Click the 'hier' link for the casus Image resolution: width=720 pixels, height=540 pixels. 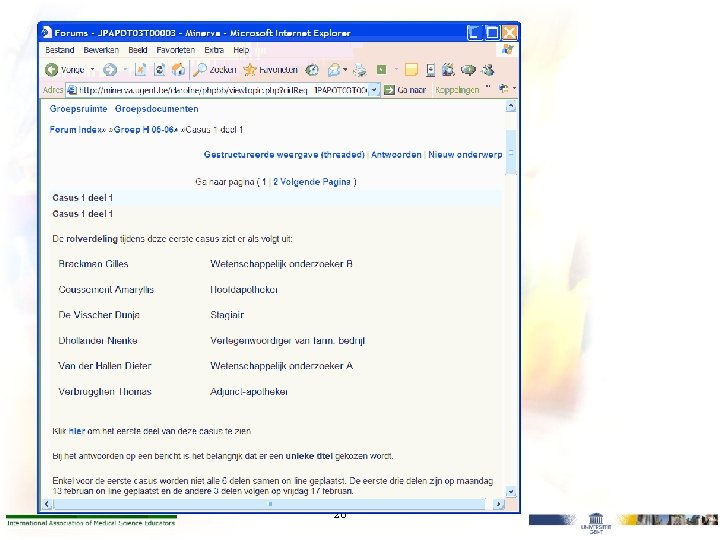[77, 431]
